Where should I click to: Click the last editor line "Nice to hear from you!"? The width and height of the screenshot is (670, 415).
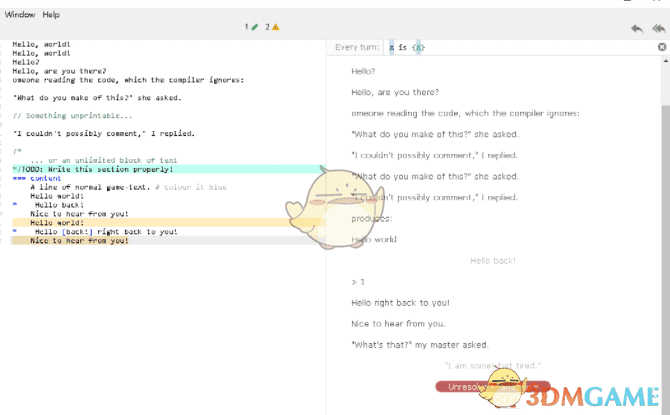pyautogui.click(x=79, y=241)
